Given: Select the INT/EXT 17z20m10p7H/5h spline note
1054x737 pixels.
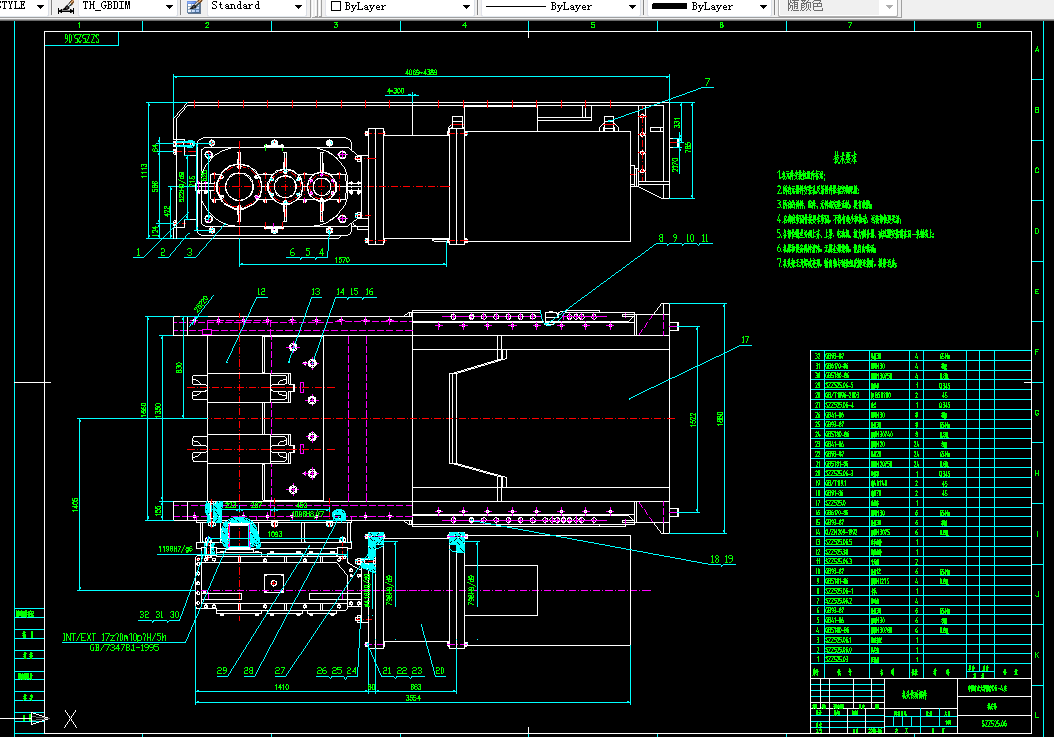Looking at the screenshot, I should coord(114,637).
